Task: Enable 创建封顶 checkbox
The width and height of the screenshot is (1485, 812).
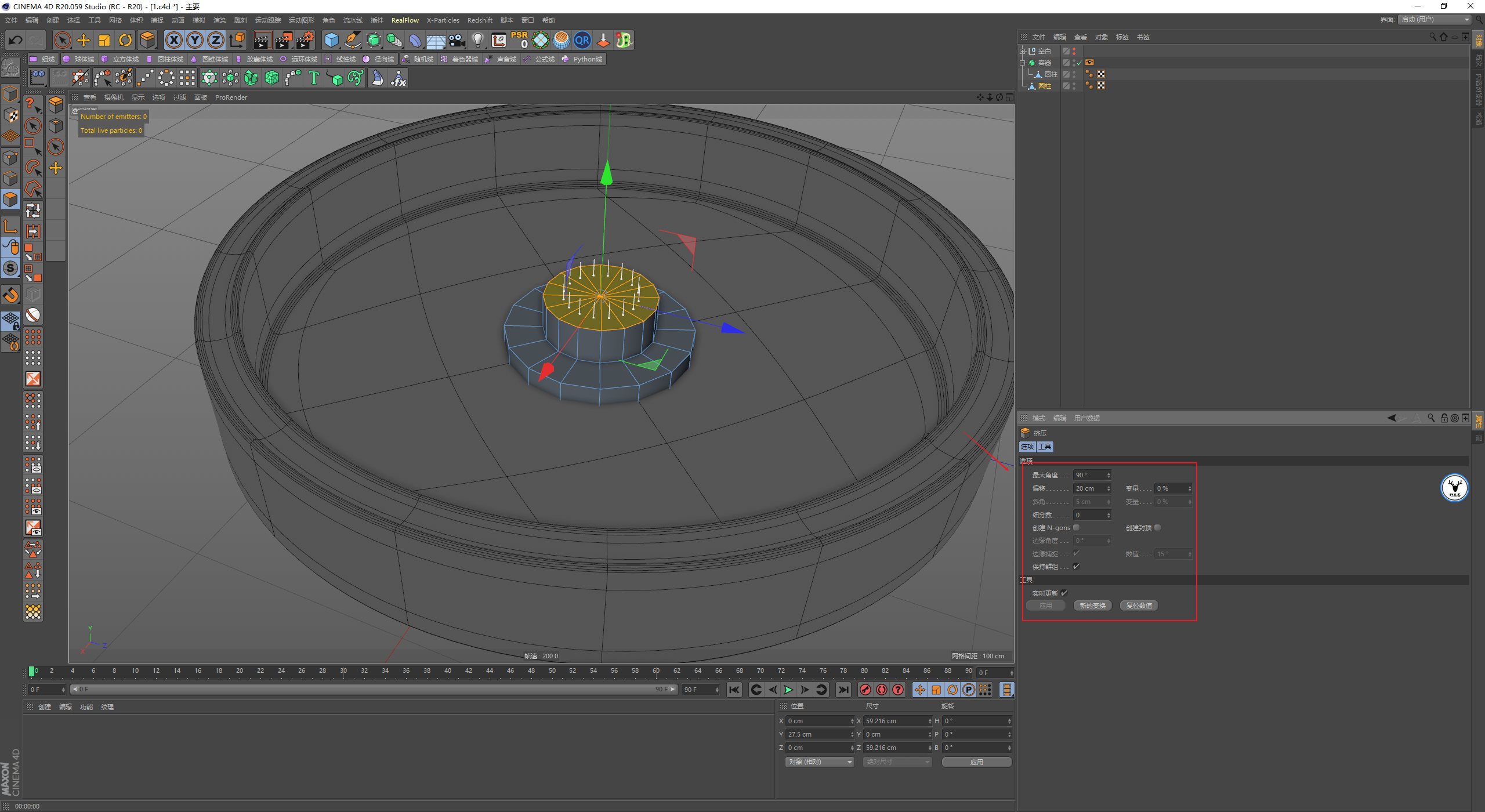Action: 1158,528
